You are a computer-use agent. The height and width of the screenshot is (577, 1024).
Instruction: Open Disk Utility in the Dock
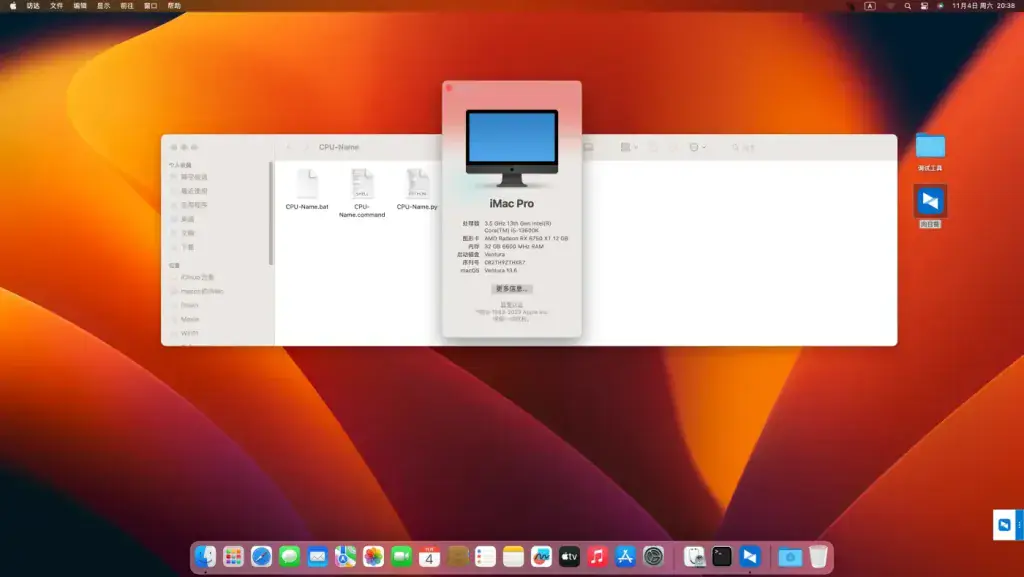tap(694, 557)
